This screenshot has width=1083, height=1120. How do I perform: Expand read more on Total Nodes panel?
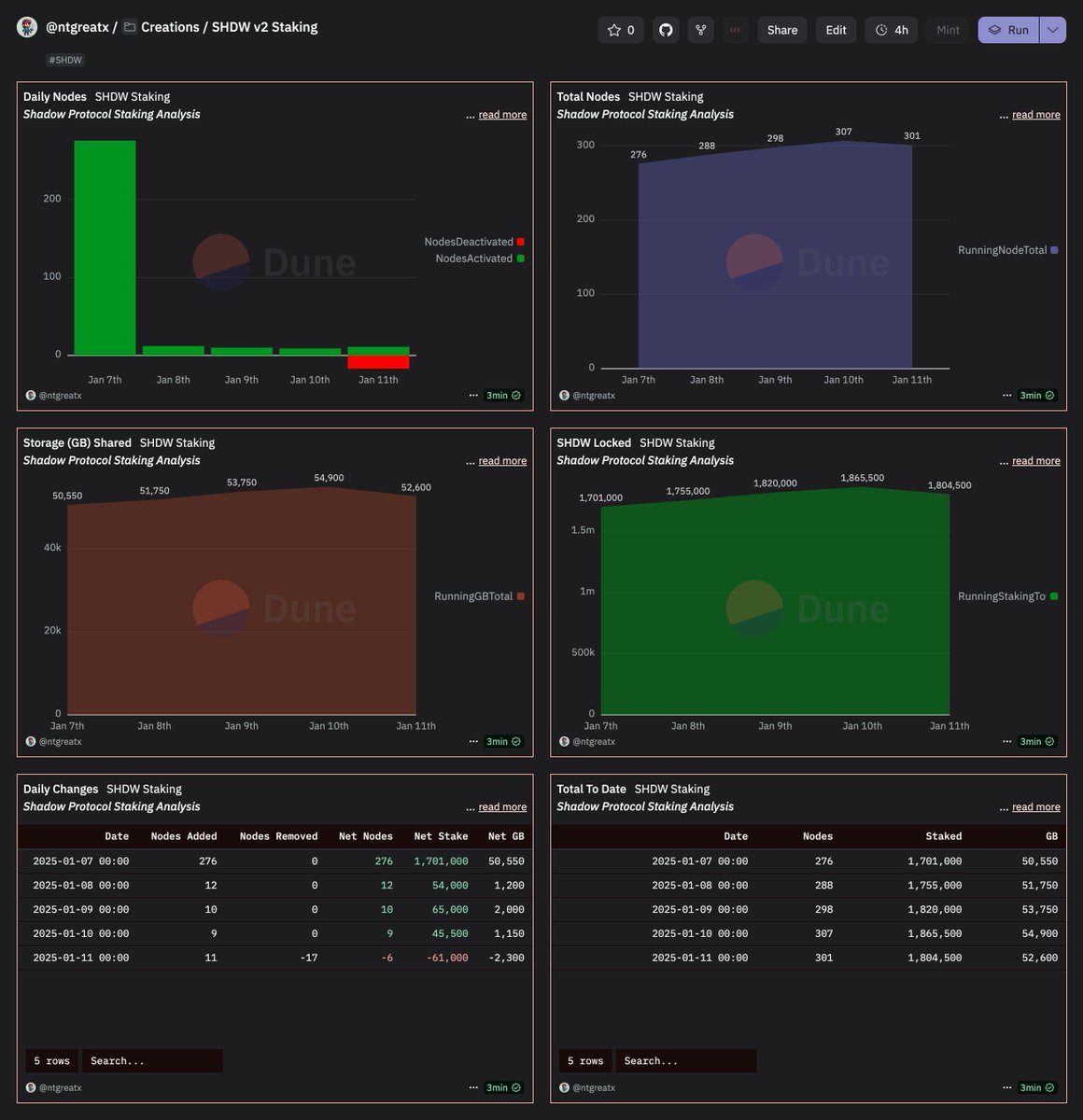click(x=1036, y=115)
